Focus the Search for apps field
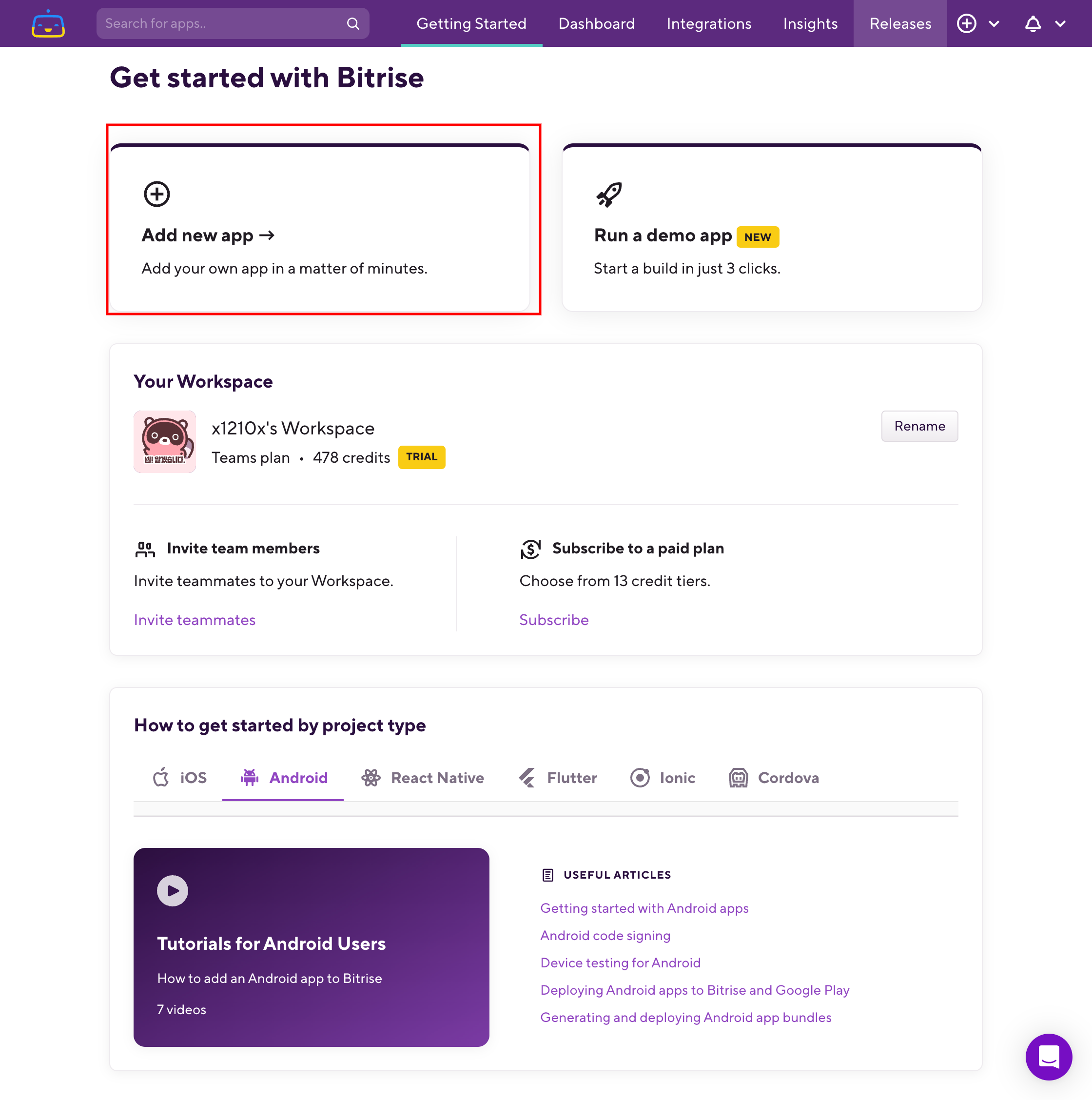Viewport: 1092px width, 1100px height. click(233, 23)
